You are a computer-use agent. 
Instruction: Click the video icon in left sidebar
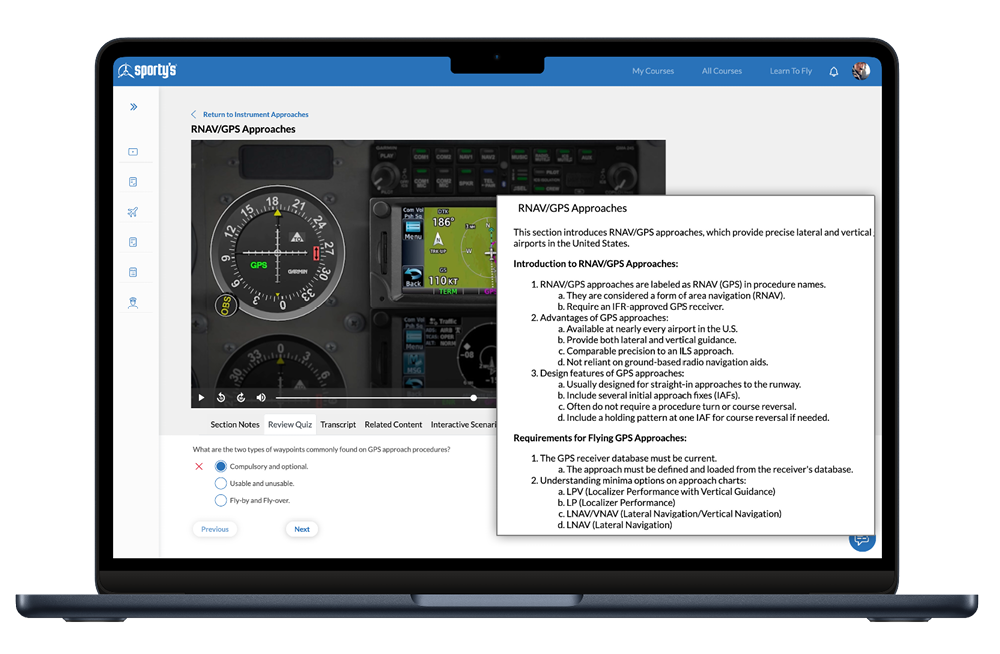click(x=132, y=152)
